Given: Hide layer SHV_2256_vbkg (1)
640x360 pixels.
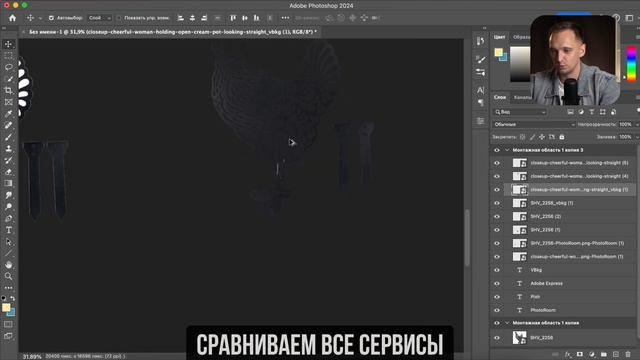Looking at the screenshot, I should point(497,203).
